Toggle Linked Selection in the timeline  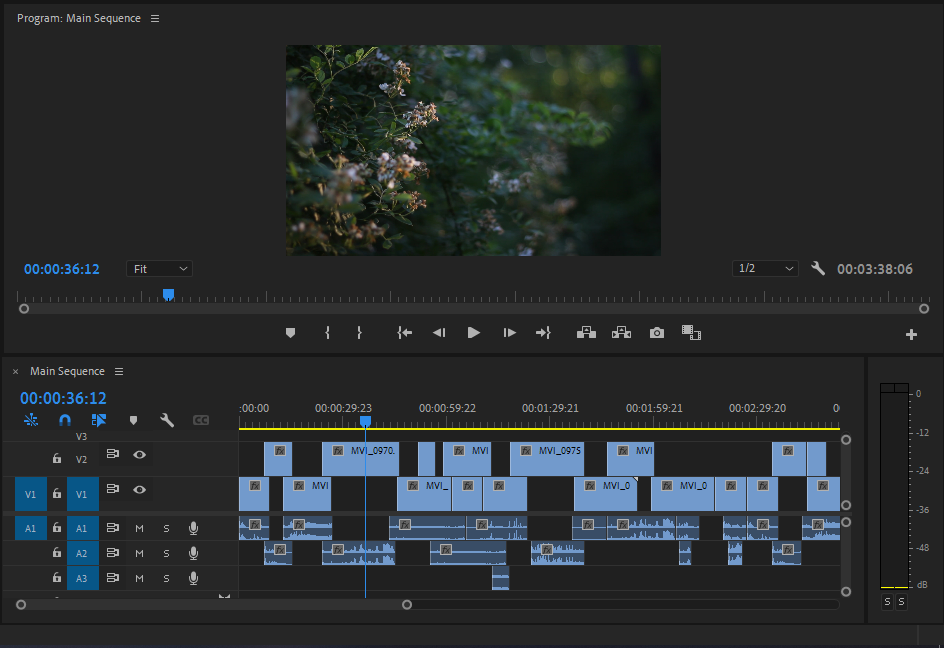pos(98,420)
